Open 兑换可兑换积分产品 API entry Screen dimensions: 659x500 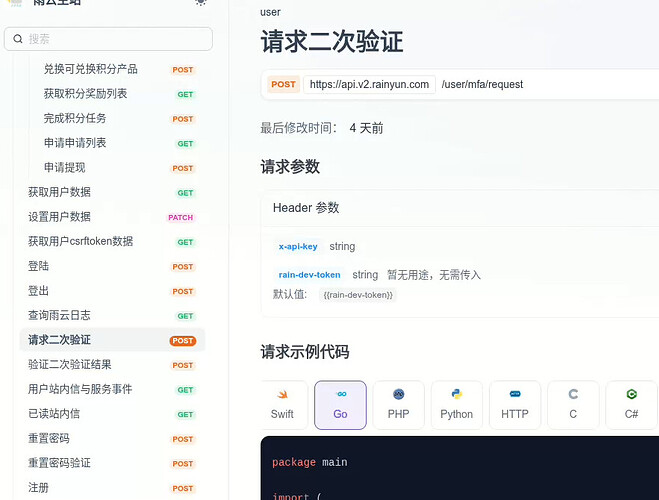(x=91, y=70)
